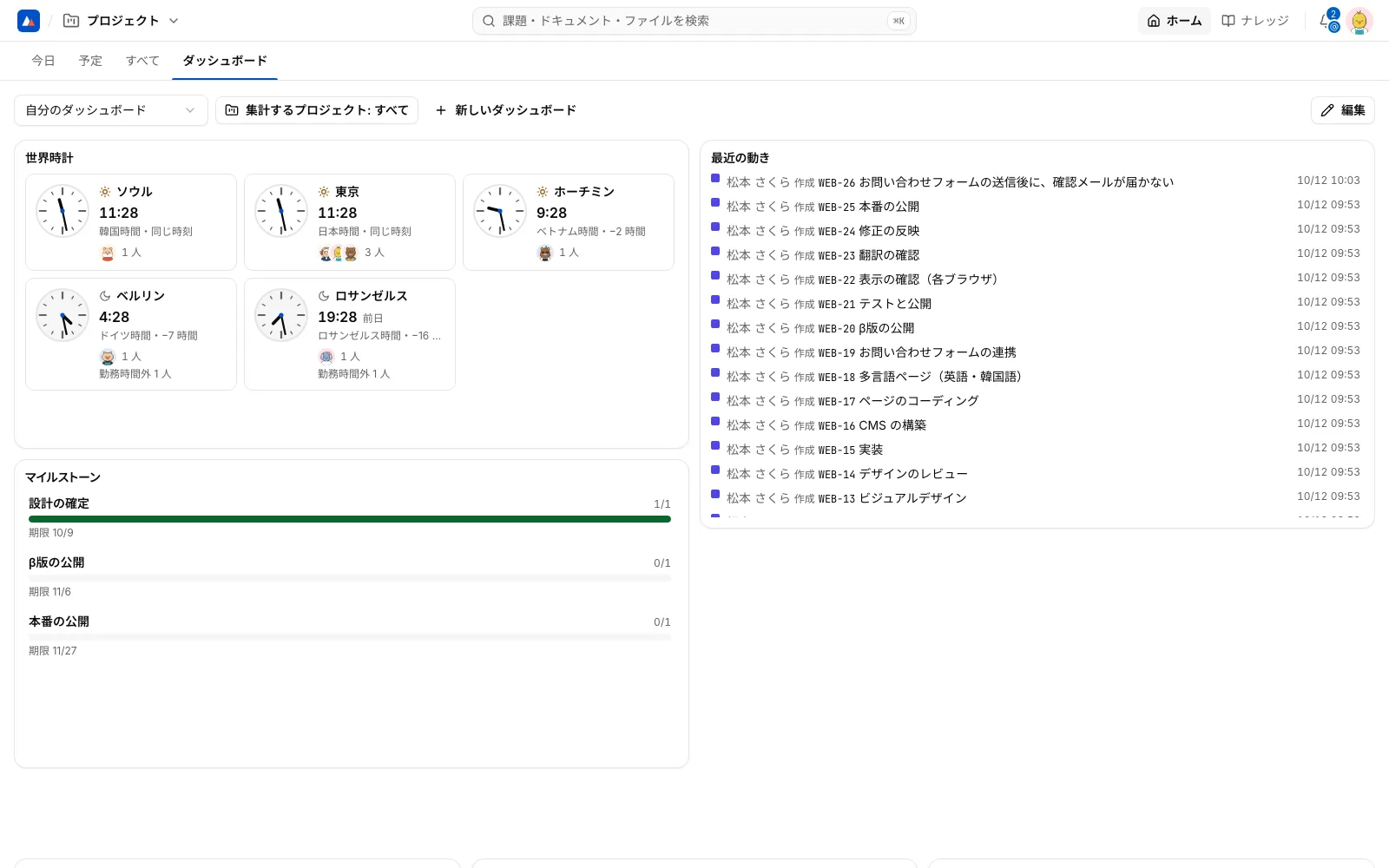Image resolution: width=1389 pixels, height=868 pixels.
Task: Expand the 自分のダッシュボード dropdown
Action: (110, 110)
